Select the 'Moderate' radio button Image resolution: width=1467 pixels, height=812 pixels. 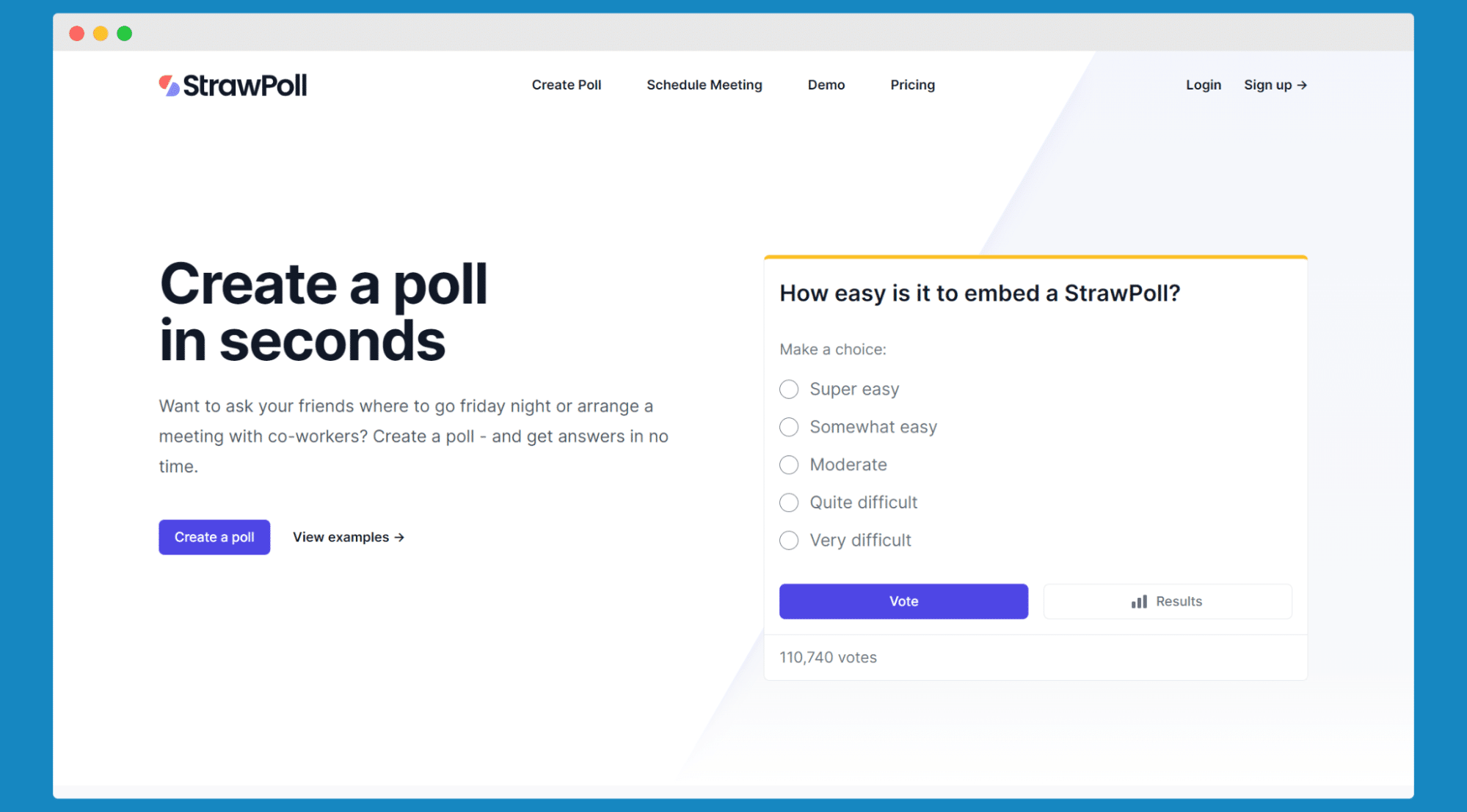[789, 464]
